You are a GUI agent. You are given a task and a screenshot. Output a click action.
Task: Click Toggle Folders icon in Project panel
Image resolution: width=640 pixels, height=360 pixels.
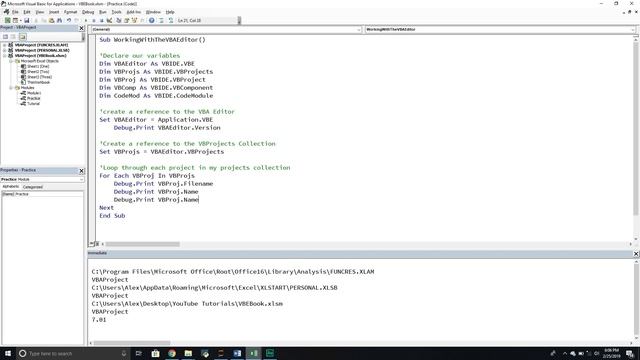point(22,37)
